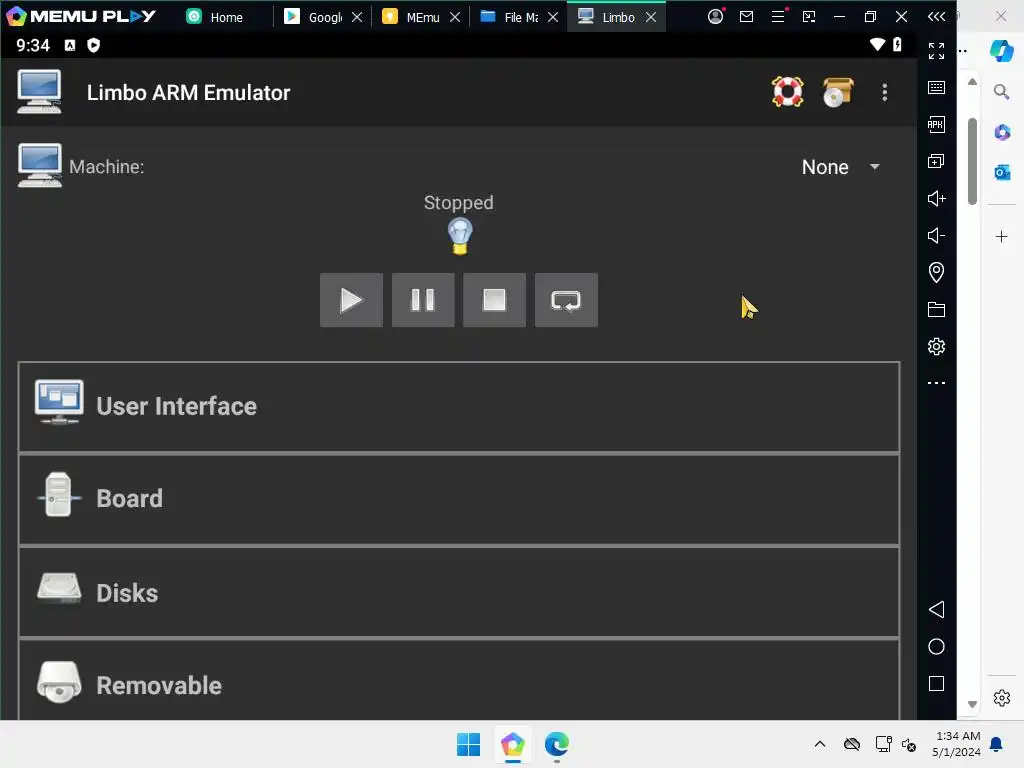This screenshot has height=768, width=1024.
Task: Expand the Disks section
Action: pos(459,592)
